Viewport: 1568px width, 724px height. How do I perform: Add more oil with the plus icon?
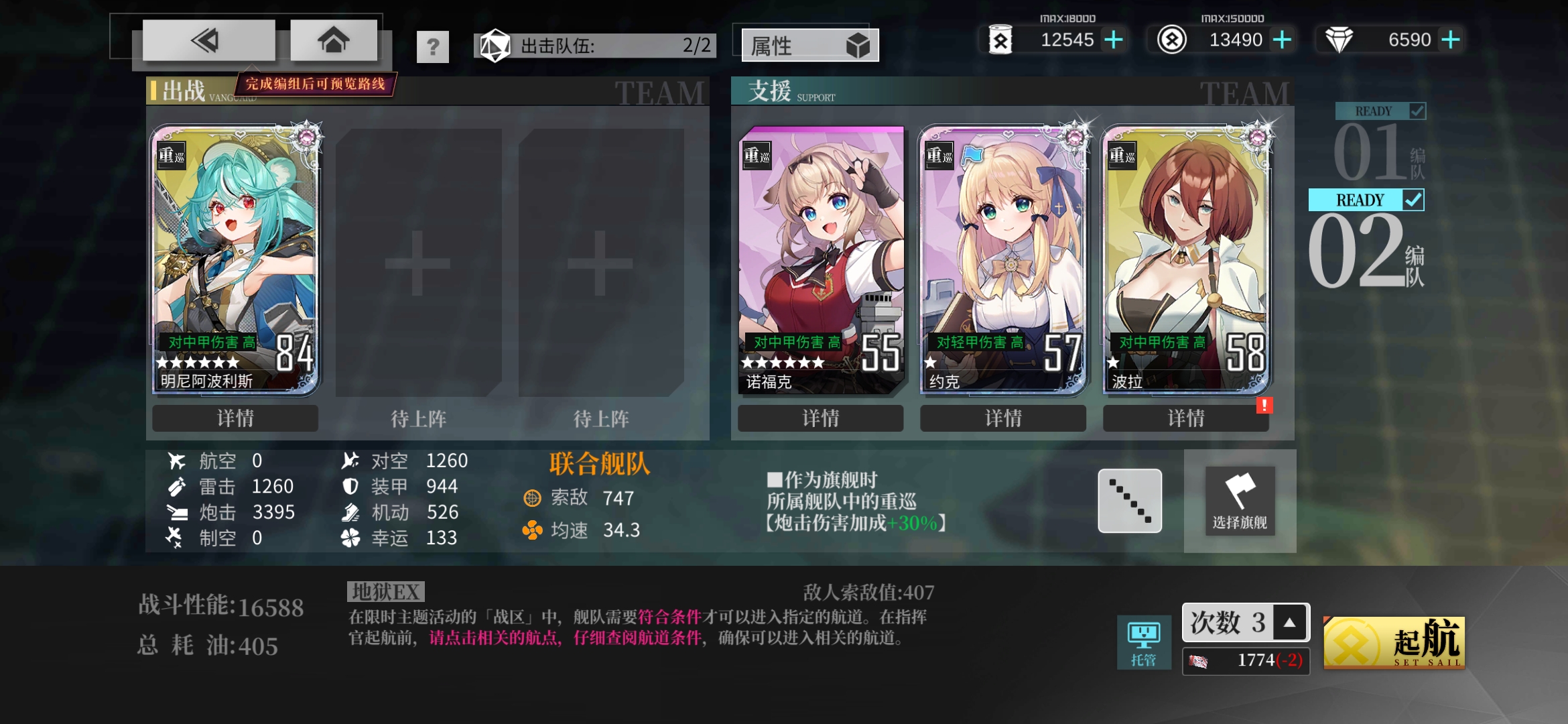tap(1114, 40)
